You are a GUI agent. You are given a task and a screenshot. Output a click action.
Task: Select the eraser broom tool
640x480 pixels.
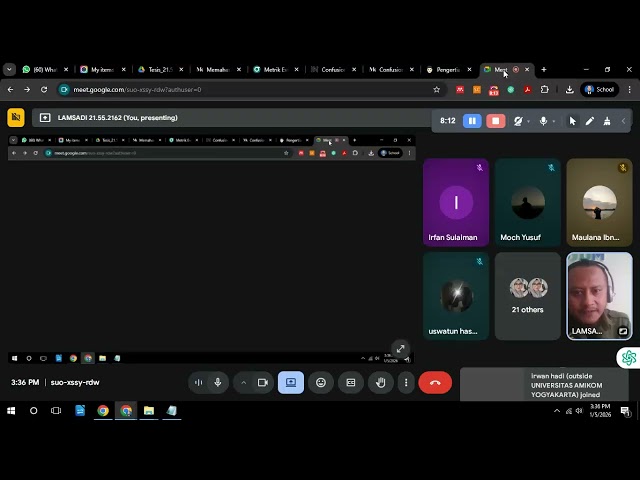coord(607,121)
